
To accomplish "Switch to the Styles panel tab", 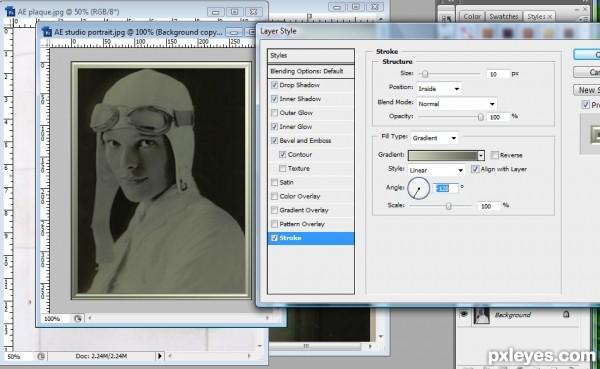I will (x=539, y=16).
